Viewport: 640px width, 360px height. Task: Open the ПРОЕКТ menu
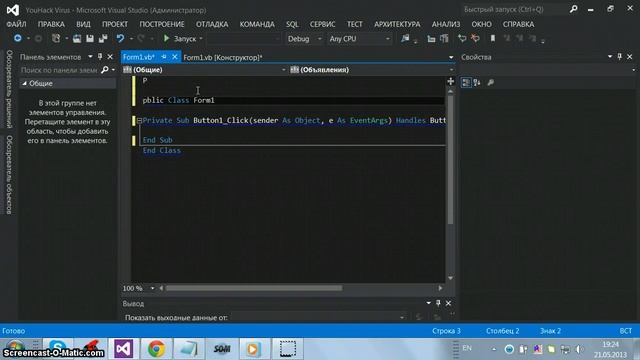(x=115, y=24)
